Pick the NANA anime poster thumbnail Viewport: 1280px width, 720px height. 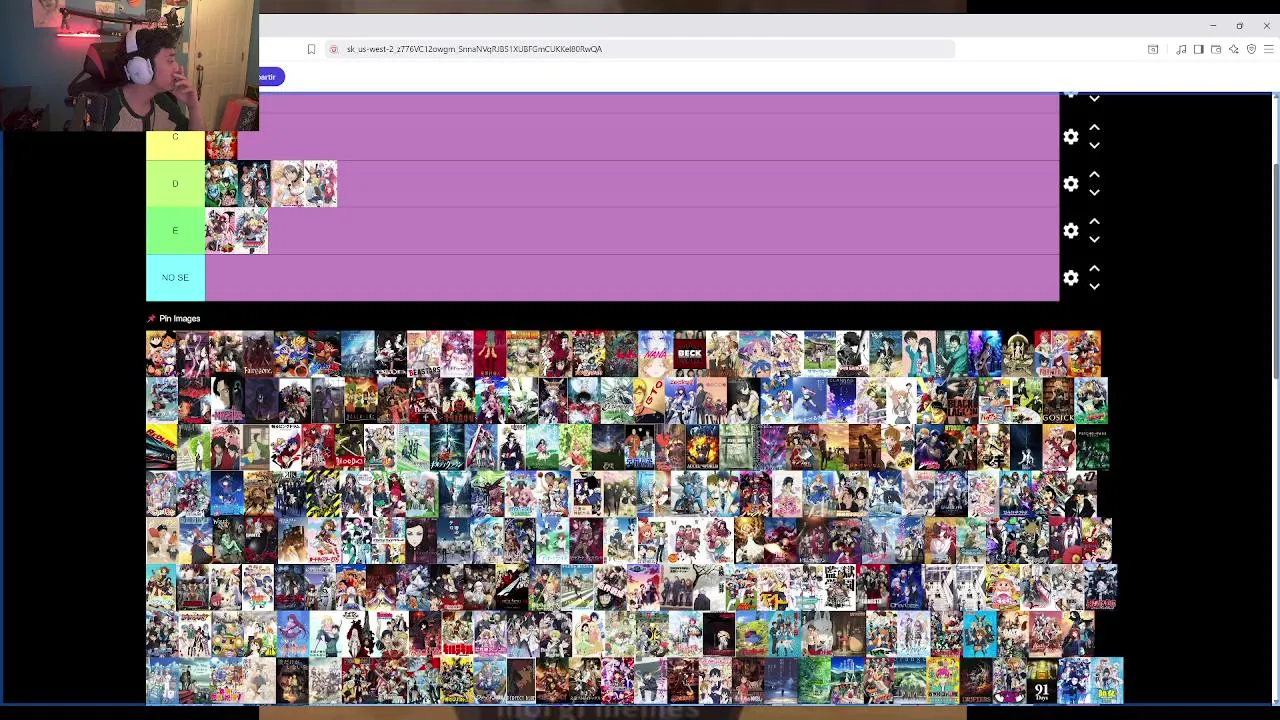(656, 353)
